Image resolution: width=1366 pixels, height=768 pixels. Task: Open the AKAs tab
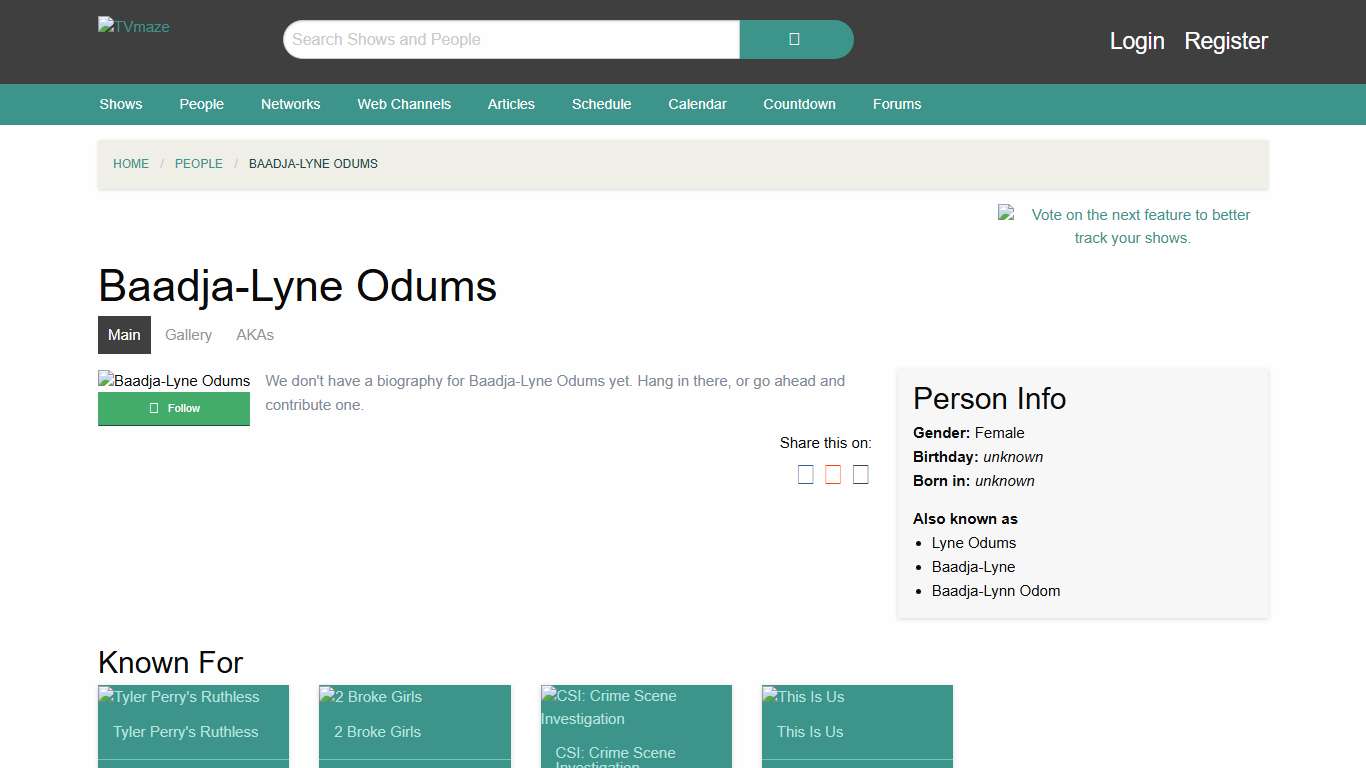tap(255, 335)
